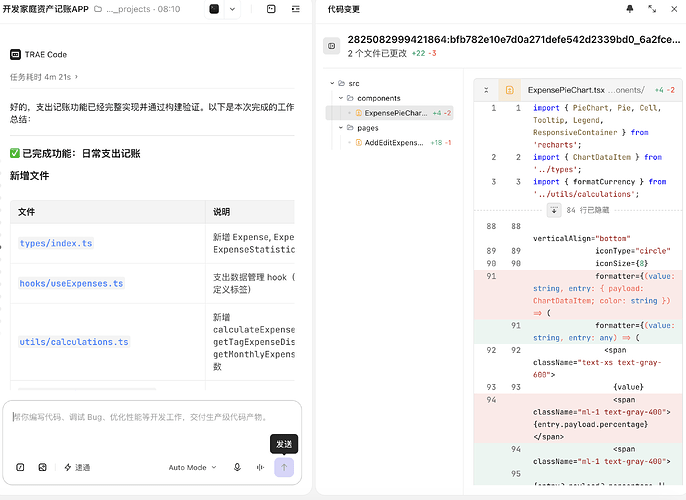Screen dimensions: 686x500
Task: Collapse the src folder
Action: [332, 83]
